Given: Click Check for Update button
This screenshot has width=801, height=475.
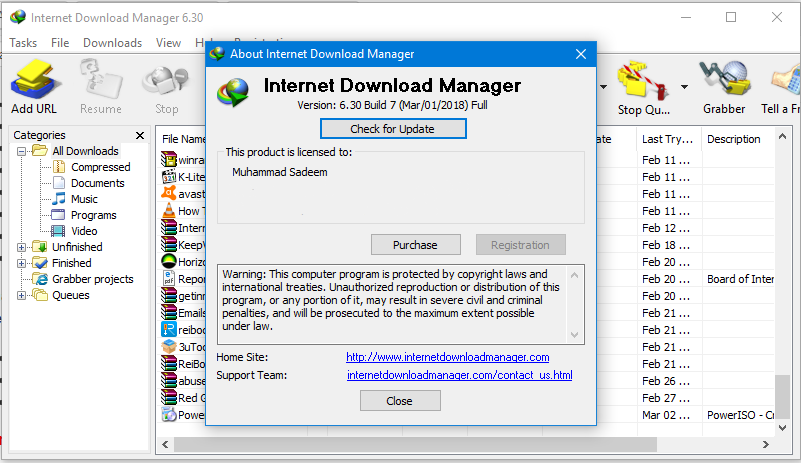Looking at the screenshot, I should pyautogui.click(x=393, y=129).
